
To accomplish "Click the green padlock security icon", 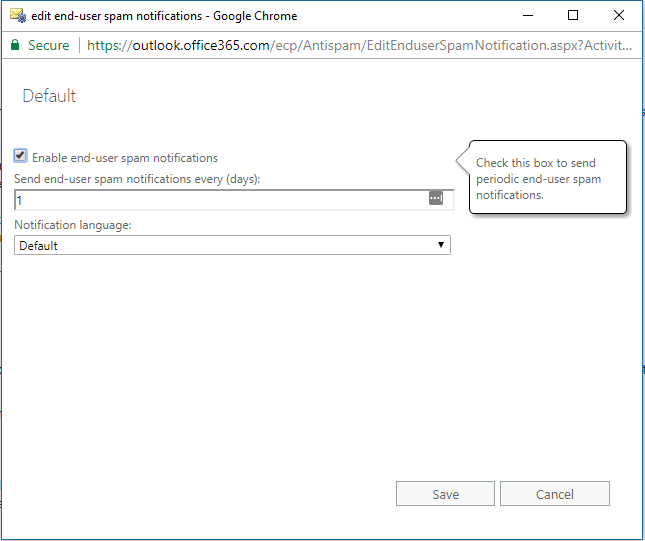I will (15, 44).
